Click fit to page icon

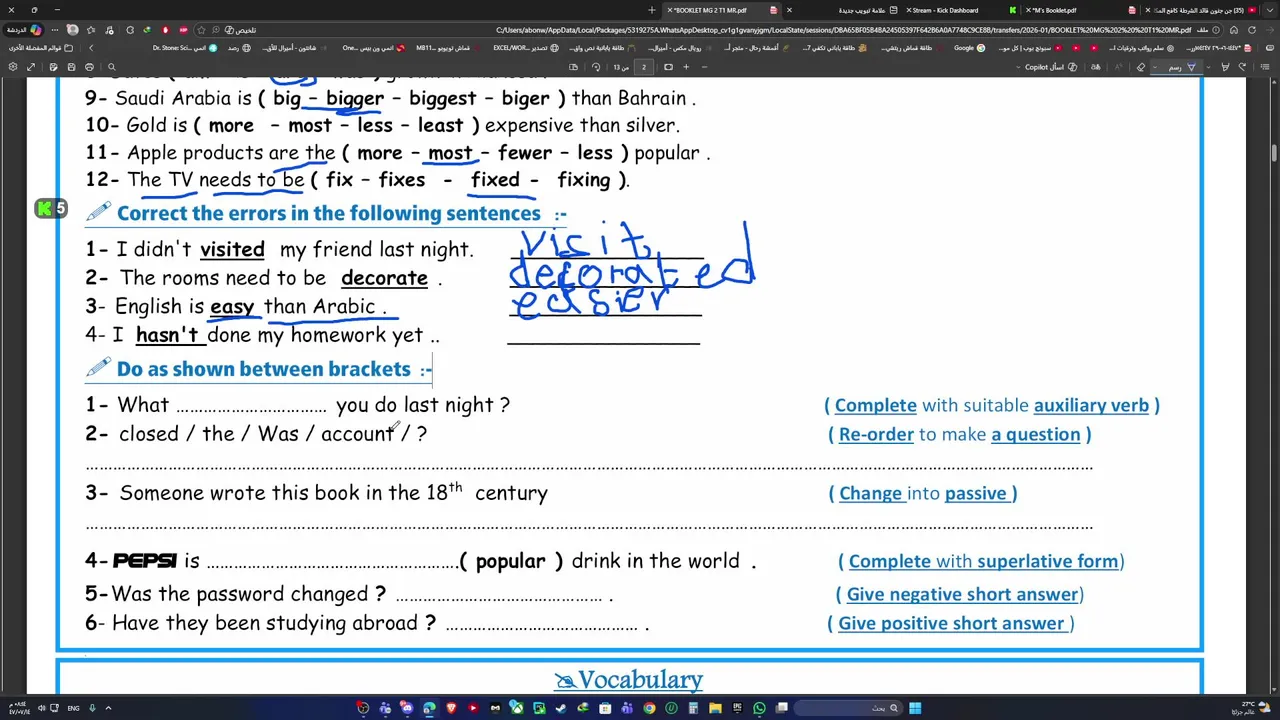point(668,67)
